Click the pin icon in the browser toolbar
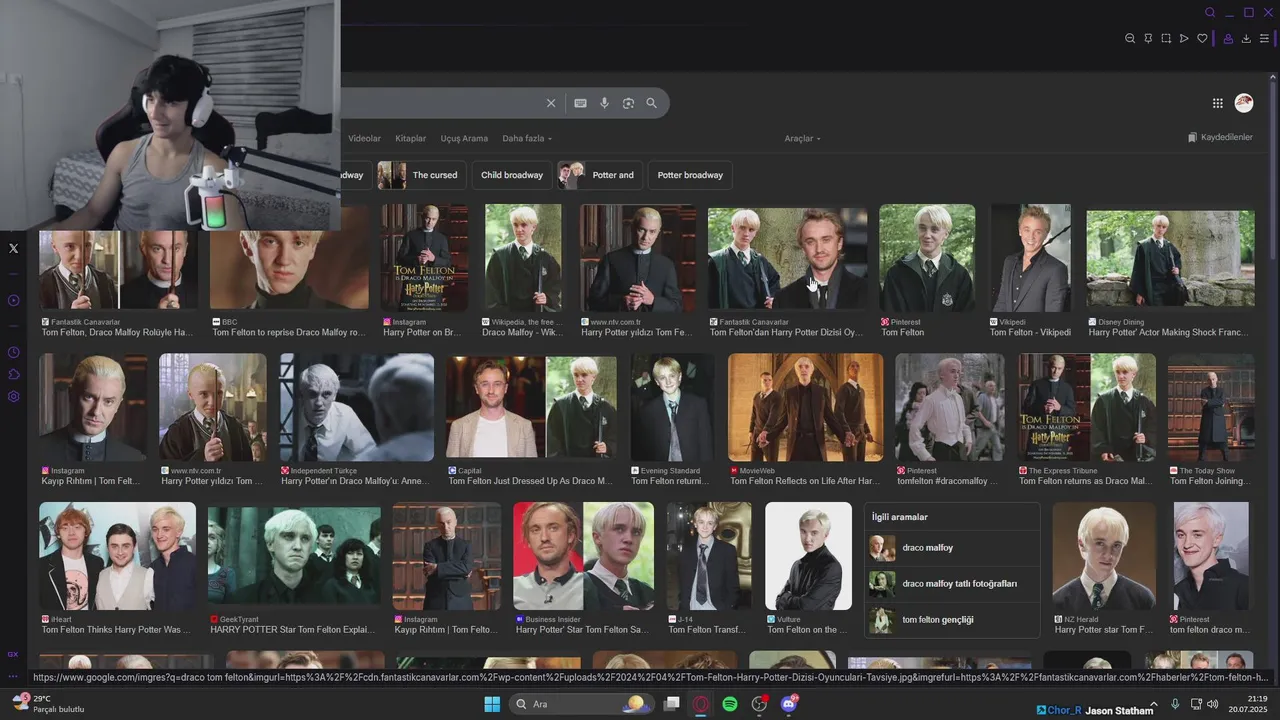The image size is (1280, 720). (x=1148, y=39)
